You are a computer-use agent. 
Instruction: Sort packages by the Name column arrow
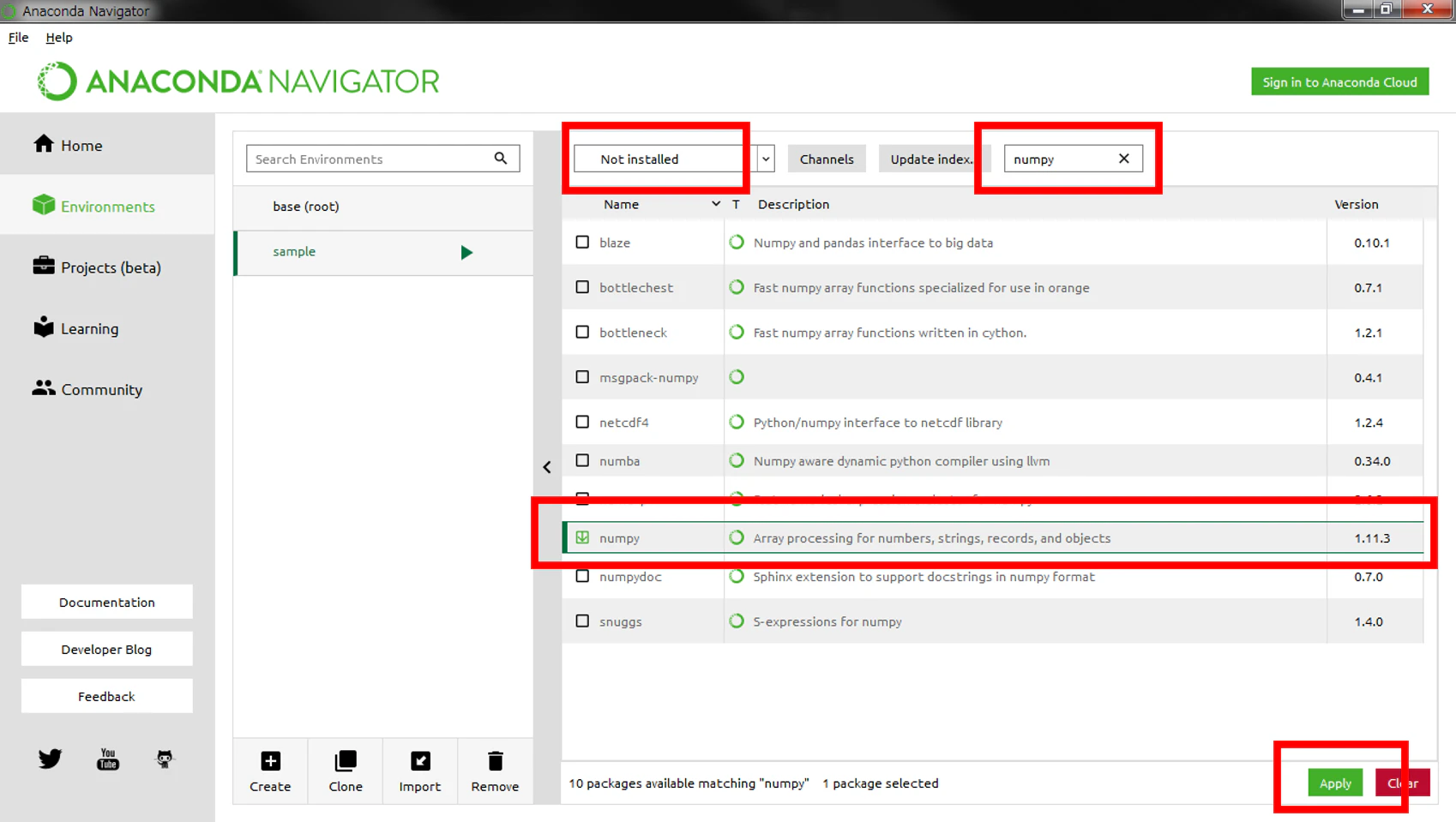[x=715, y=204]
